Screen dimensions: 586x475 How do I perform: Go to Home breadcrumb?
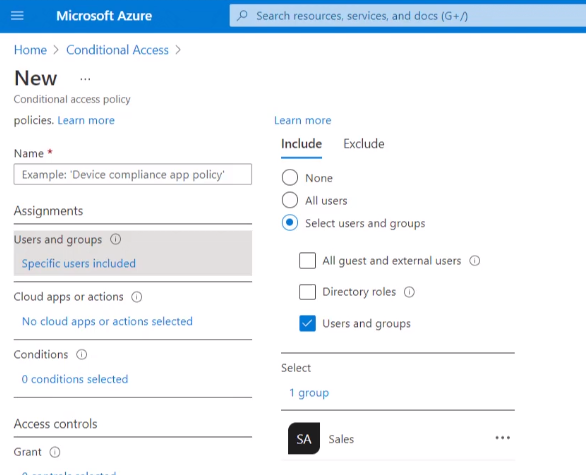30,50
